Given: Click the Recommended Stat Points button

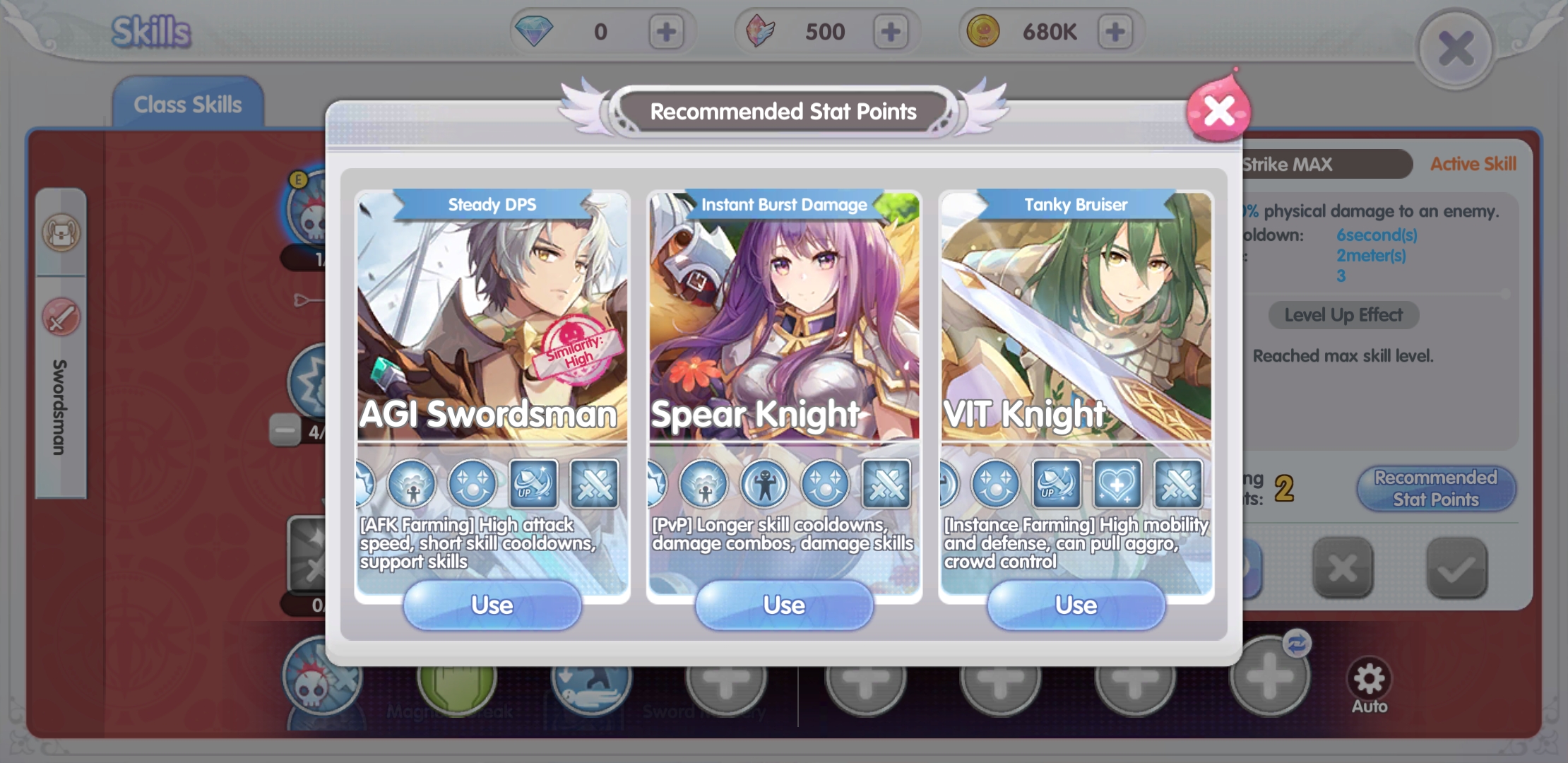Looking at the screenshot, I should pyautogui.click(x=1436, y=488).
